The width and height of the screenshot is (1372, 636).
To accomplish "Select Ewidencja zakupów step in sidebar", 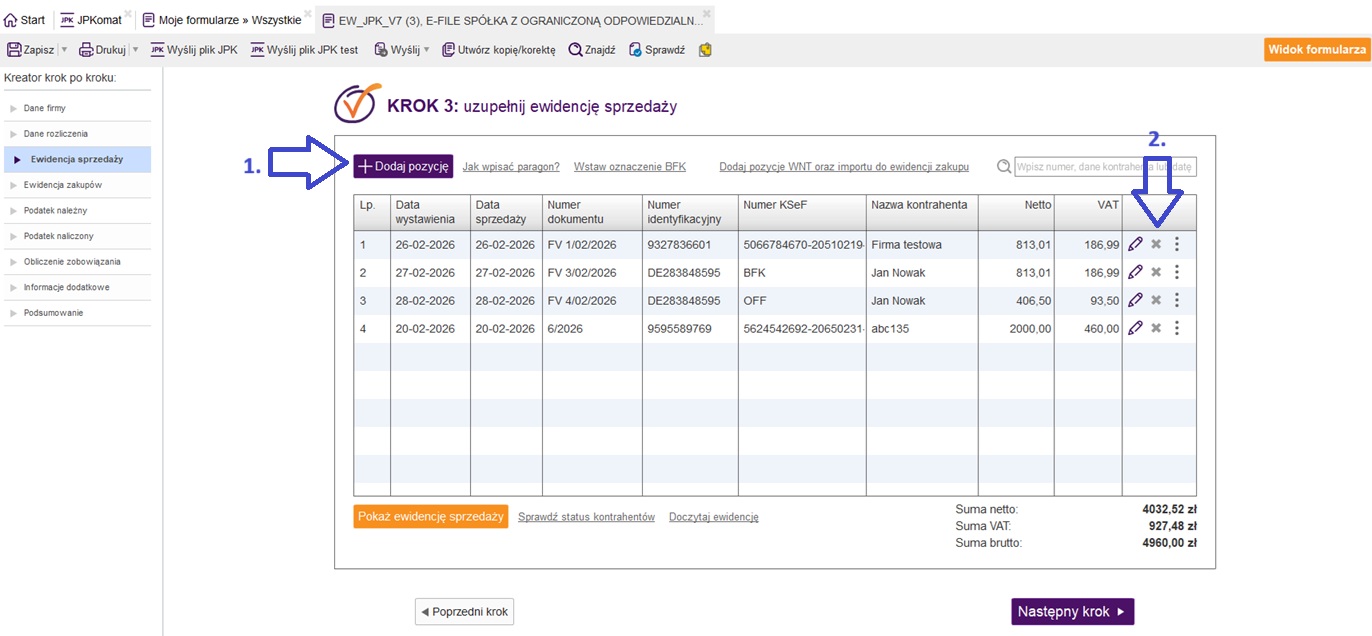I will pos(63,185).
